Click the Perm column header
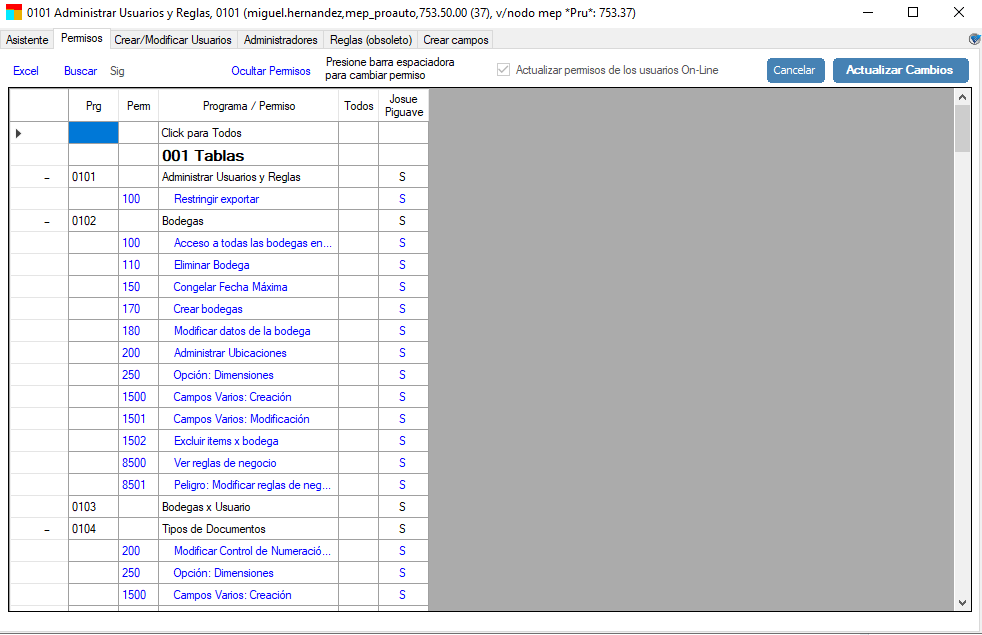The width and height of the screenshot is (982, 635). point(138,105)
